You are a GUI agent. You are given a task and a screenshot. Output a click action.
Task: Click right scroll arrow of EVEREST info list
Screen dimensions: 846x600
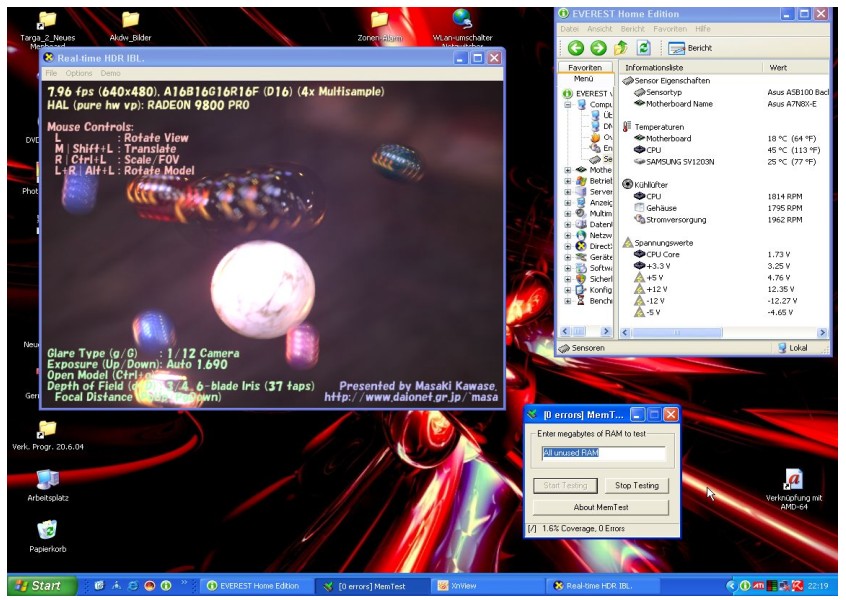[x=822, y=332]
